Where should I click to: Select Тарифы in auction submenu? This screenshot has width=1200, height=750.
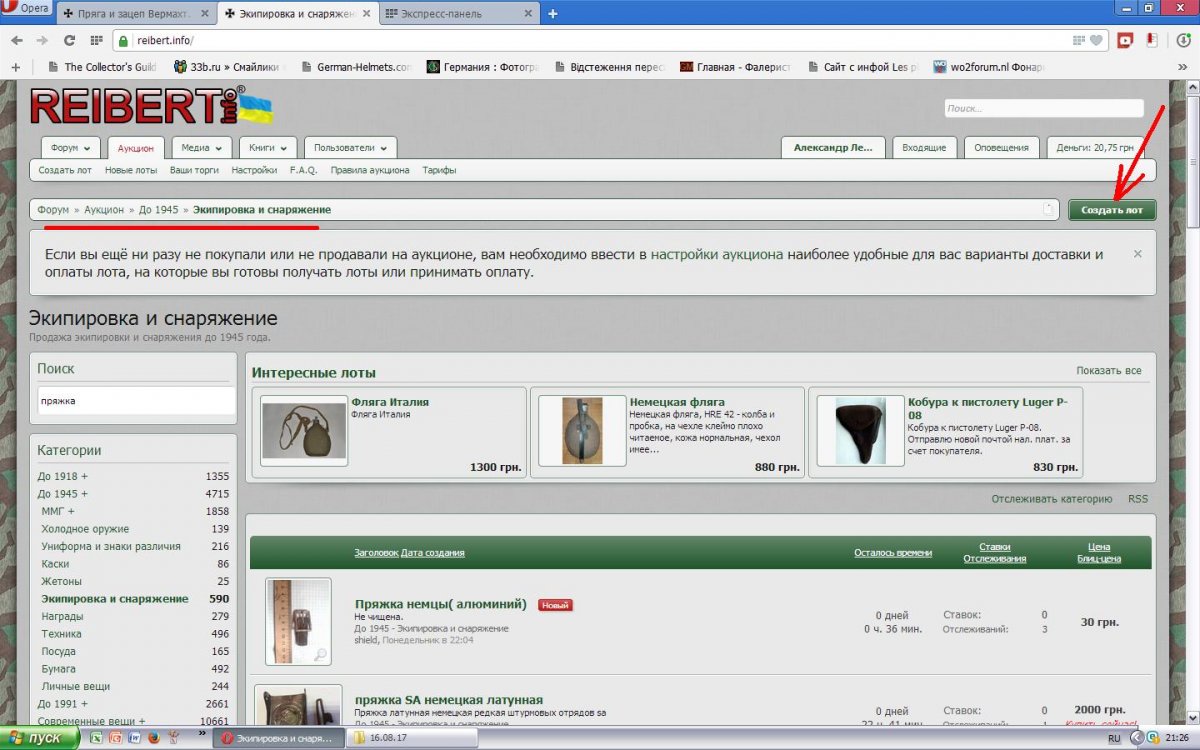pyautogui.click(x=439, y=170)
